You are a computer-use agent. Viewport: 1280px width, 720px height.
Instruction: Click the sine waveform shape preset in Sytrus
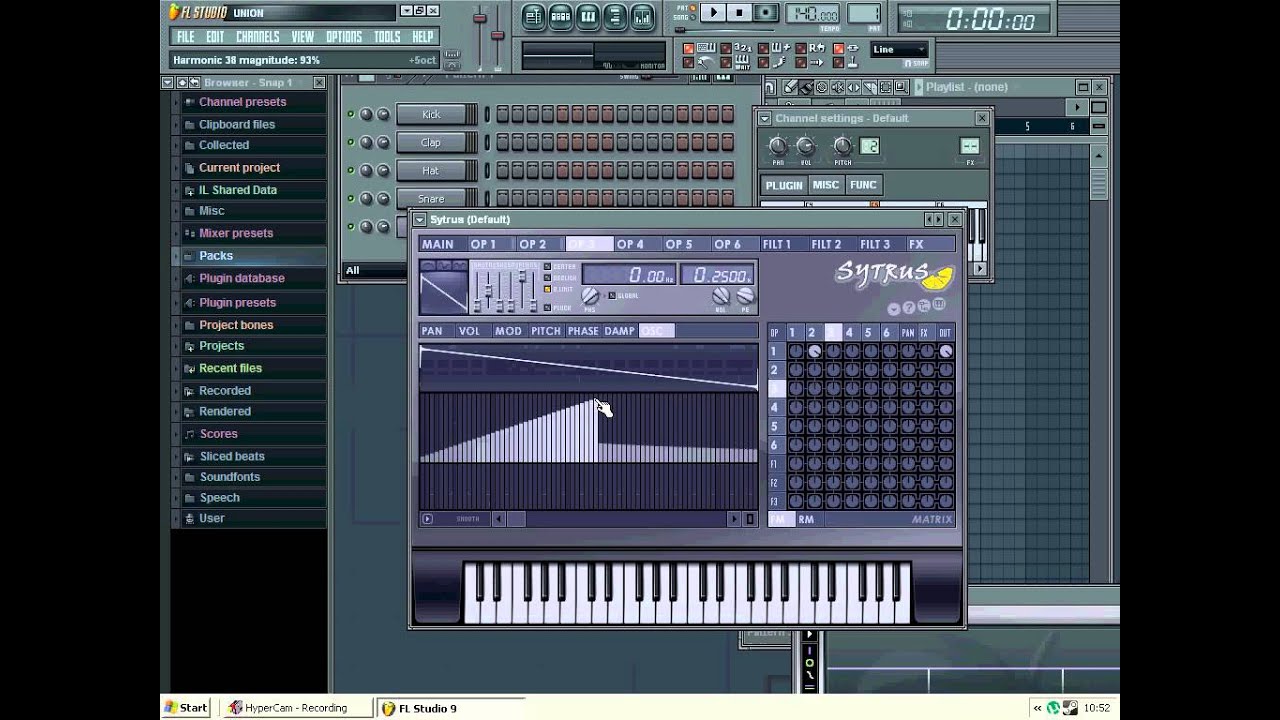[x=428, y=266]
